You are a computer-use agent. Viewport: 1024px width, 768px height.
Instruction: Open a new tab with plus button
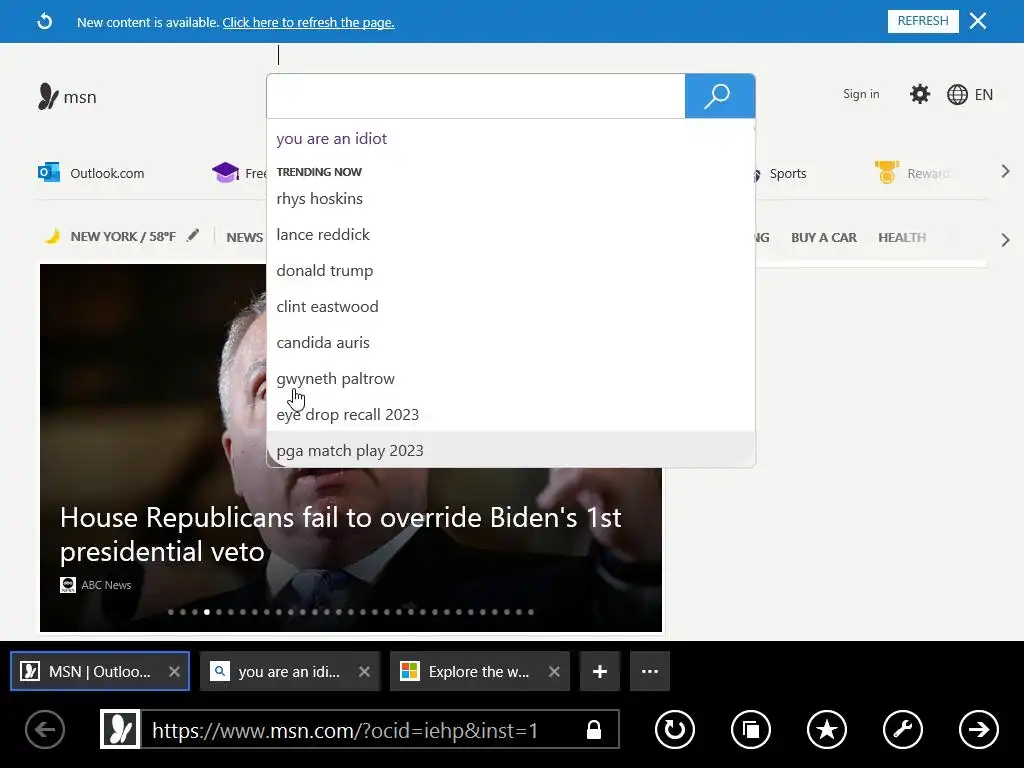click(x=600, y=671)
